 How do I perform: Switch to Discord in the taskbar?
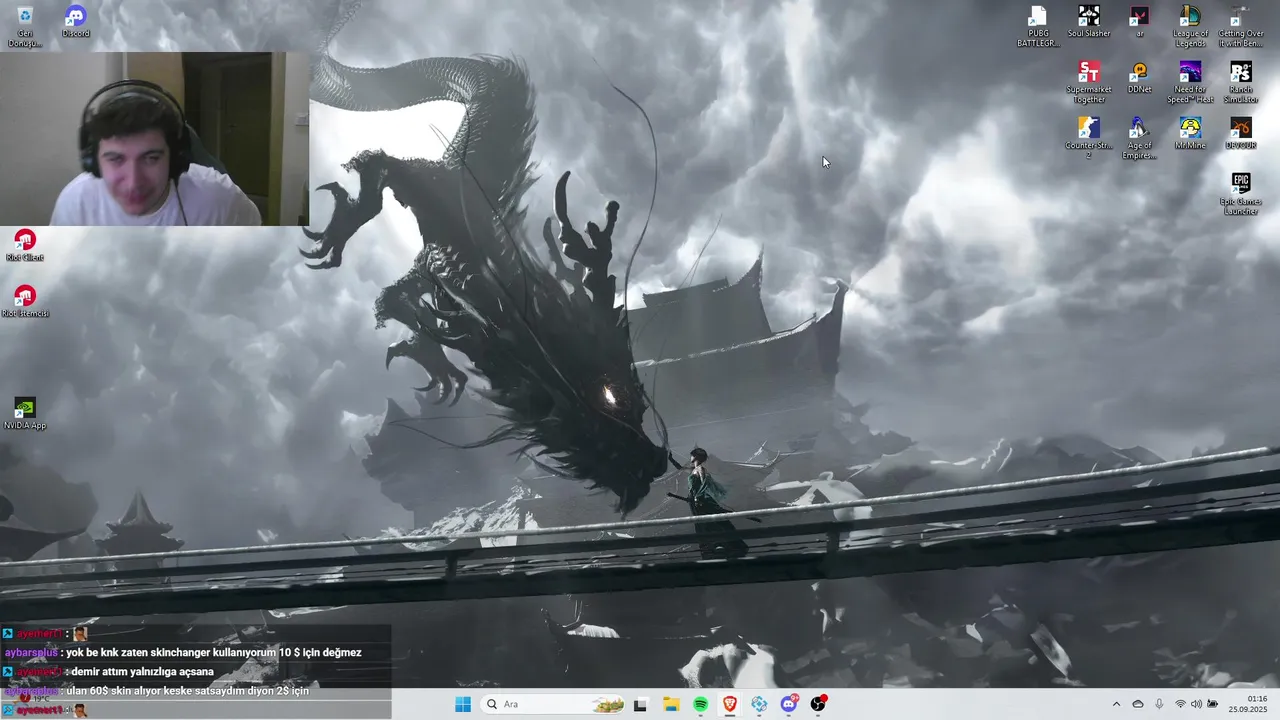(789, 704)
